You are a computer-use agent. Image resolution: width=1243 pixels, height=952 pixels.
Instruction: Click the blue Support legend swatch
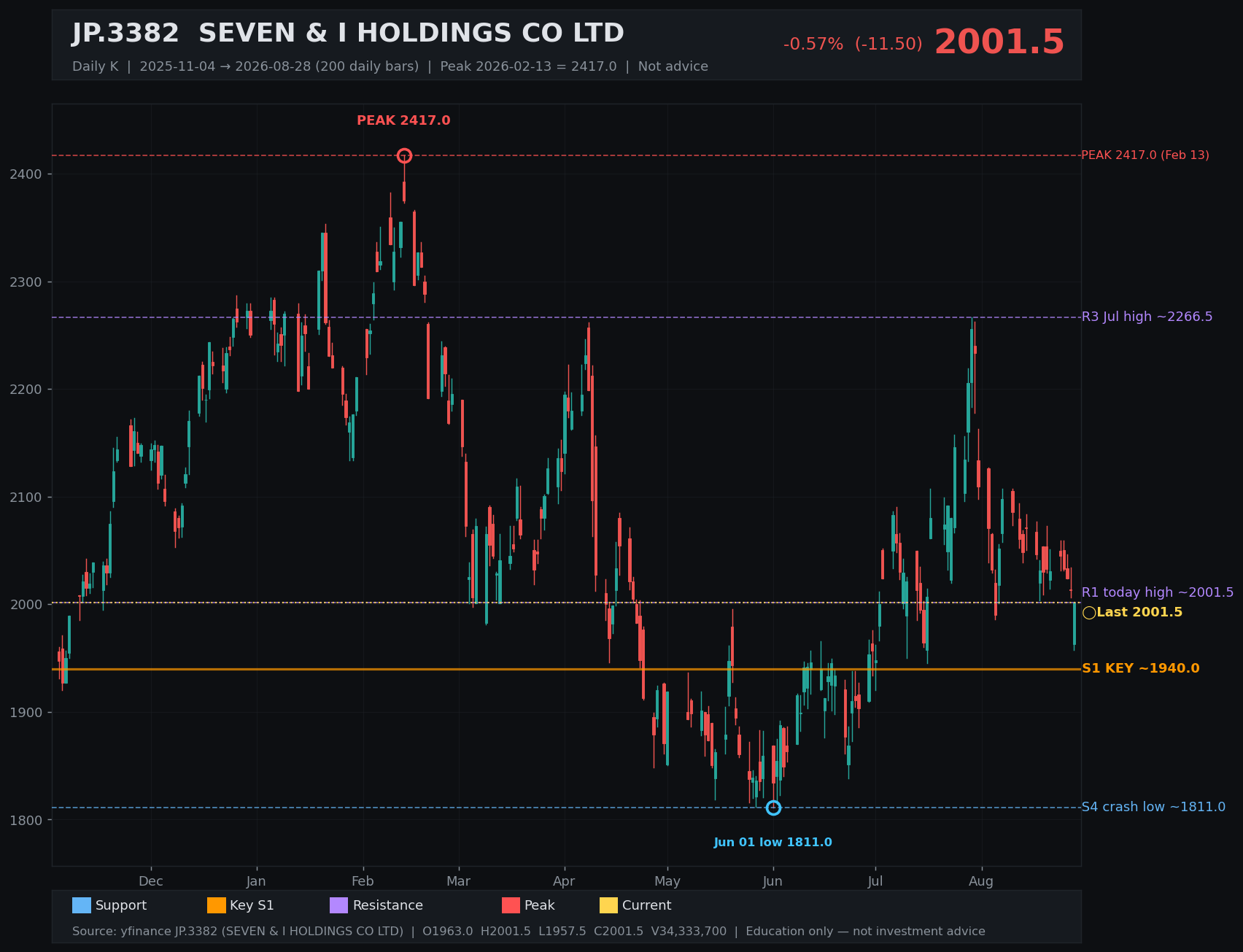tap(82, 905)
